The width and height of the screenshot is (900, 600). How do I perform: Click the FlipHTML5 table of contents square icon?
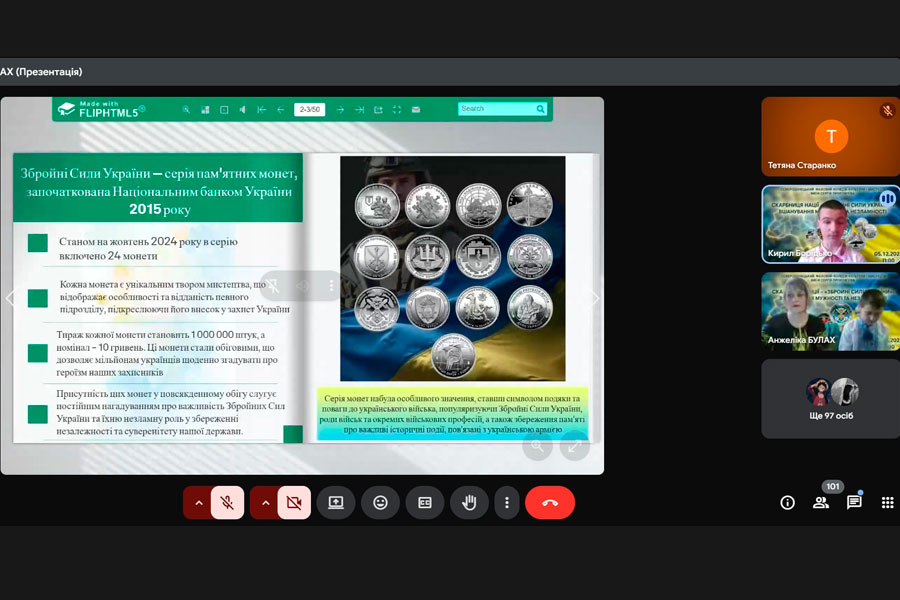tap(224, 109)
